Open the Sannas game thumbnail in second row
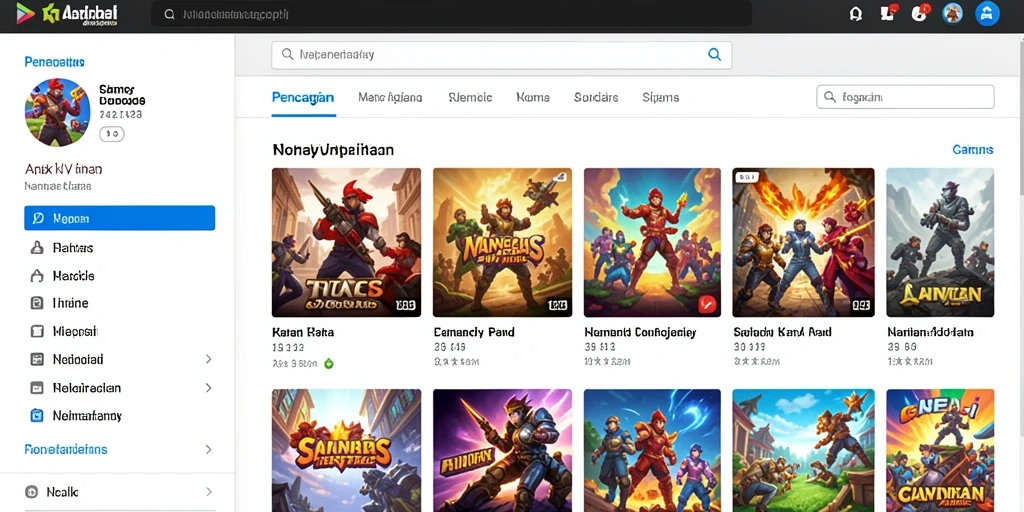The height and width of the screenshot is (512, 1024). coord(346,451)
